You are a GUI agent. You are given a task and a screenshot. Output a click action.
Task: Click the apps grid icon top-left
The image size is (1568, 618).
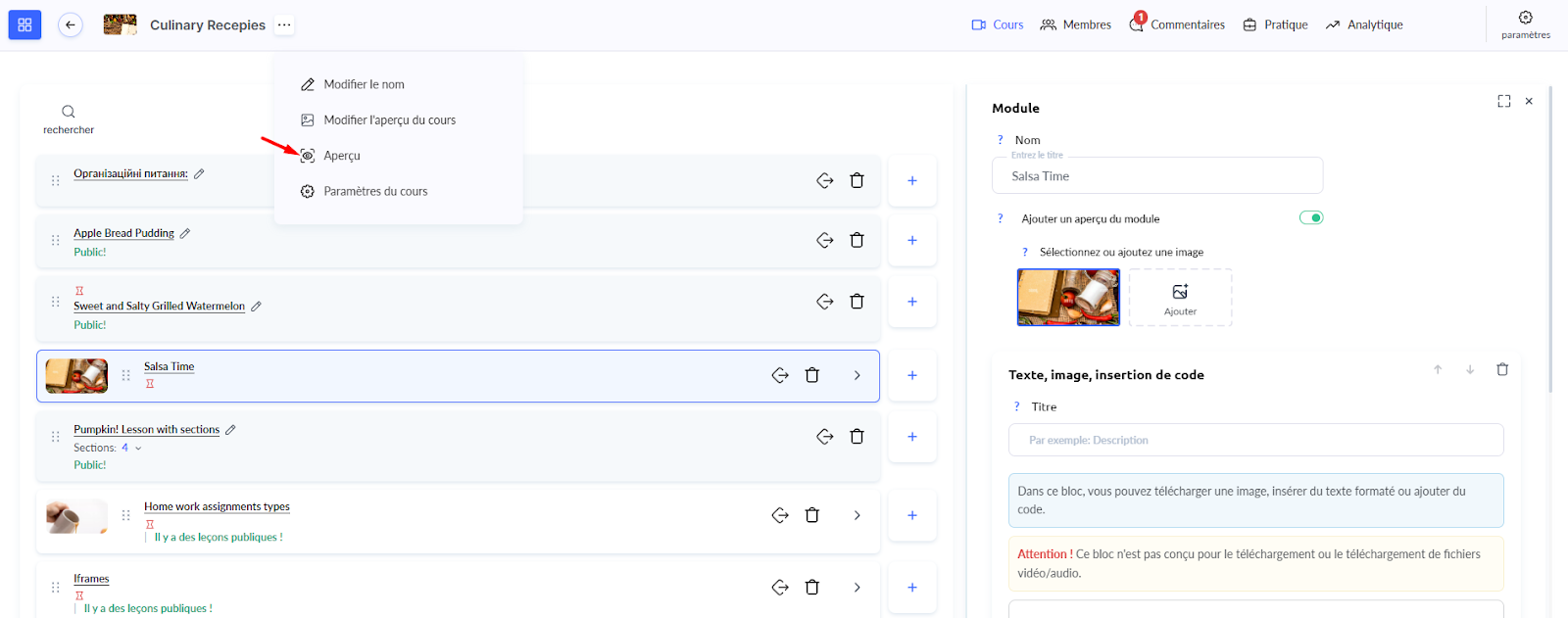pos(24,24)
